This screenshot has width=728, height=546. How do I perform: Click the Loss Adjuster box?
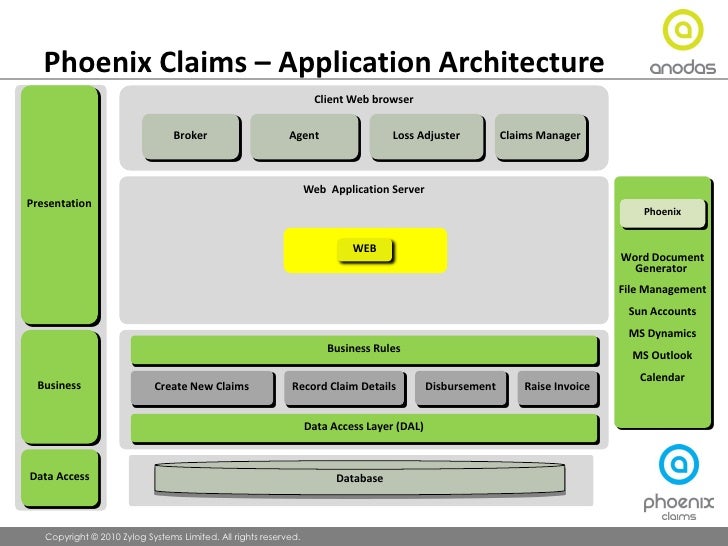click(x=427, y=136)
